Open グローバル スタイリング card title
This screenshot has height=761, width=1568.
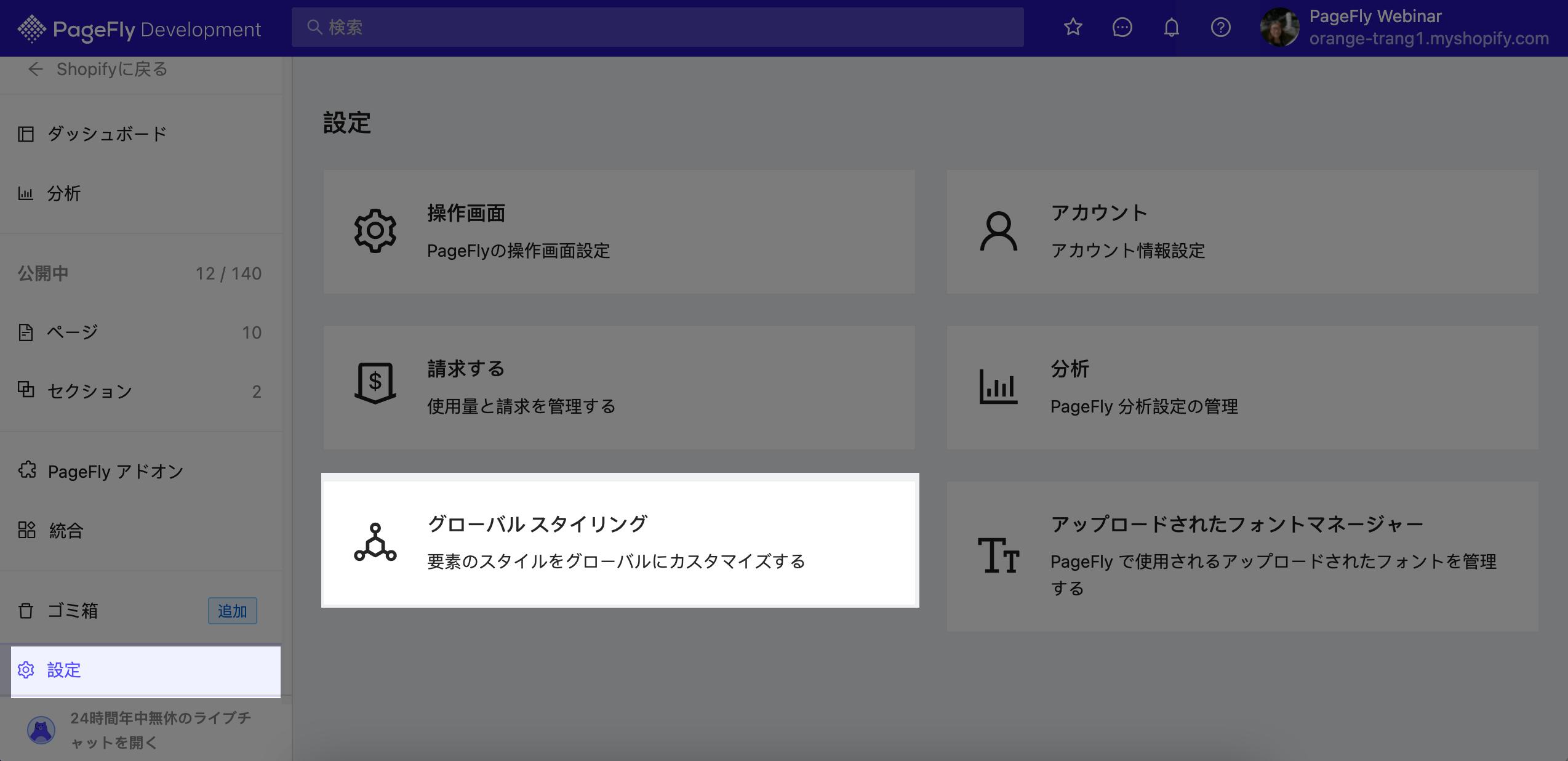(537, 524)
